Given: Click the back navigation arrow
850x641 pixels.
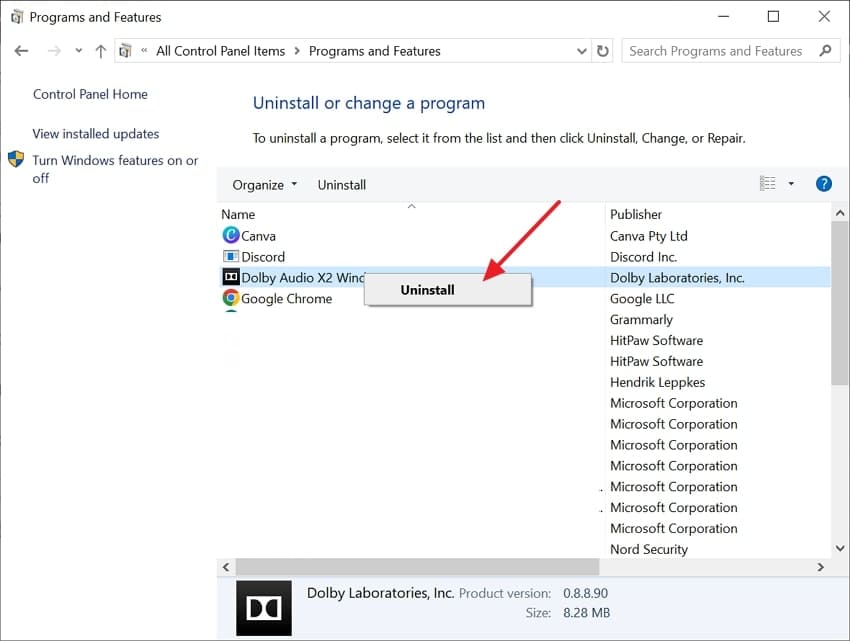Looking at the screenshot, I should pyautogui.click(x=22, y=51).
